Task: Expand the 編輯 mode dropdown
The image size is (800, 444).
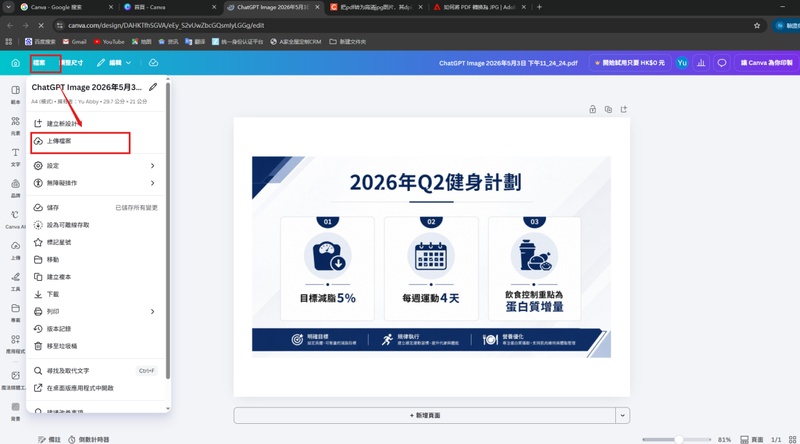Action: [114, 63]
